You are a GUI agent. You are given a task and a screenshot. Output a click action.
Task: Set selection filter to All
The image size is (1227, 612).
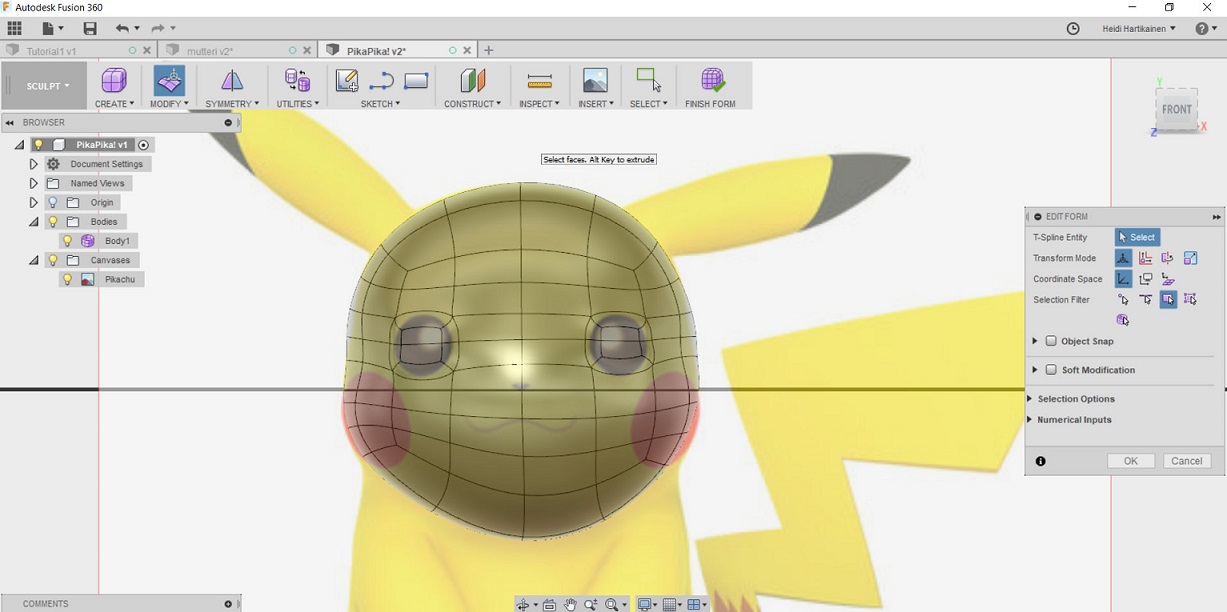pyautogui.click(x=1190, y=299)
